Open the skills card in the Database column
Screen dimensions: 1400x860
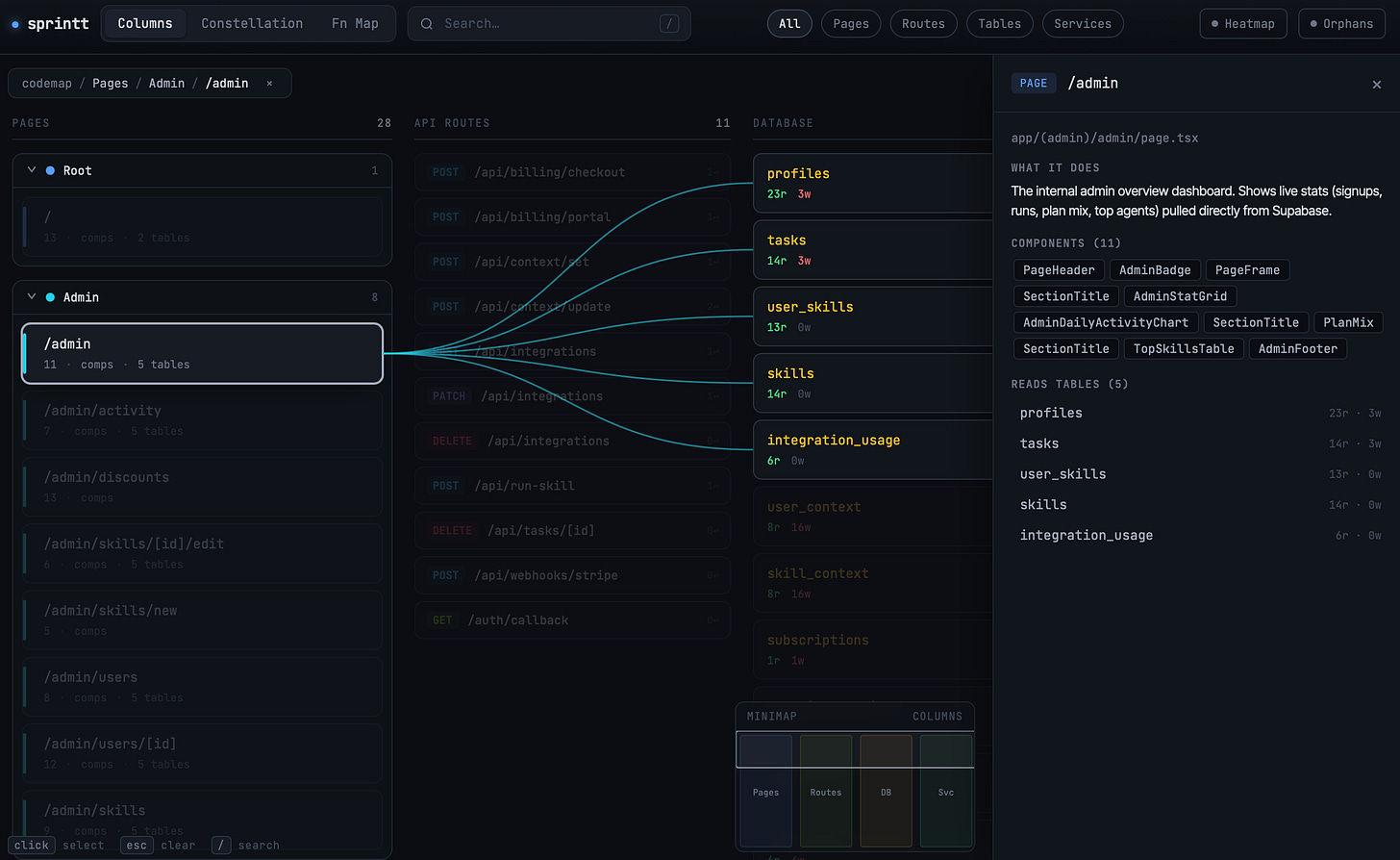point(873,383)
